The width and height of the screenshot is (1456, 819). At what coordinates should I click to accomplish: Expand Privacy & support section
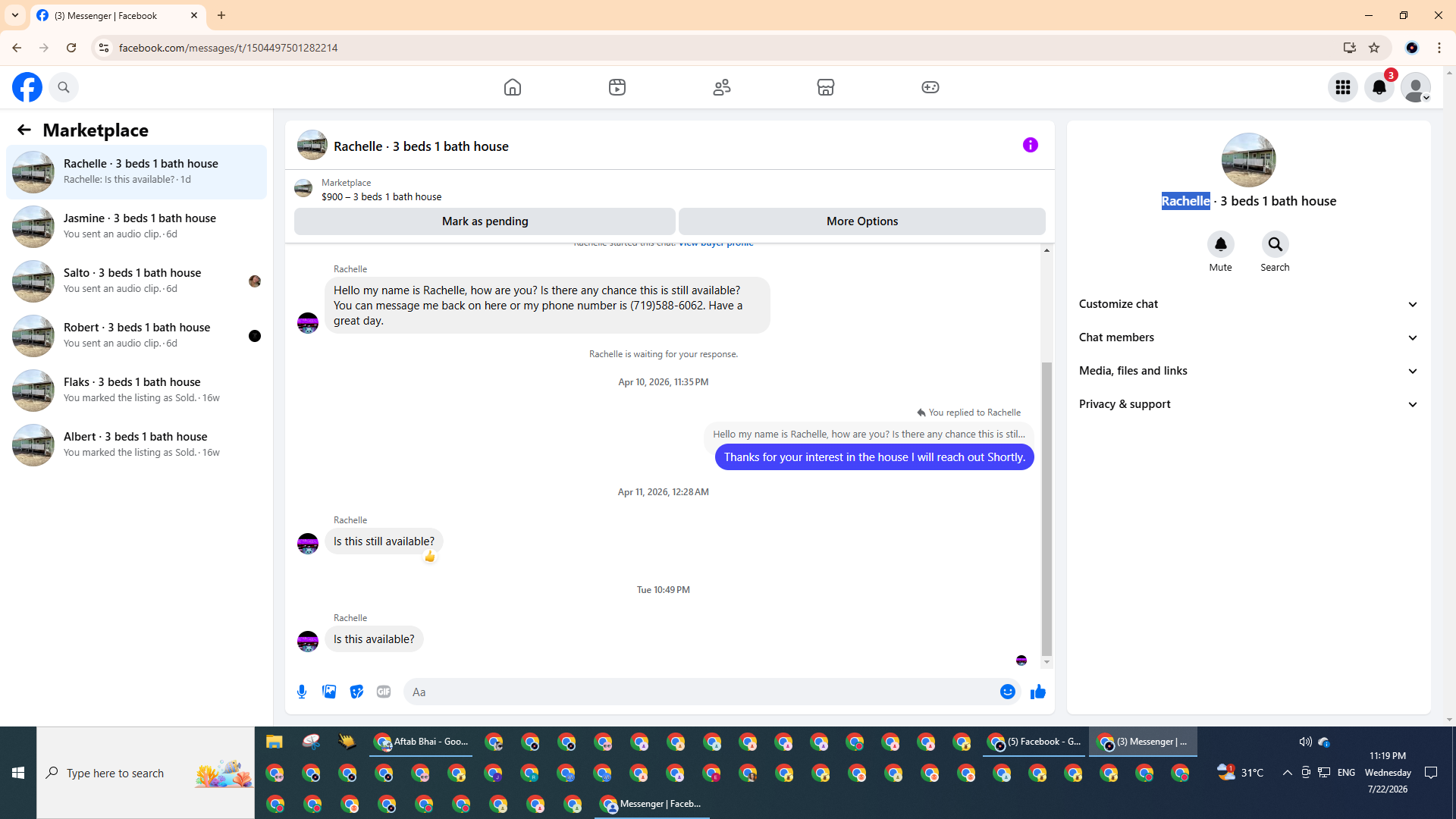coord(1249,404)
